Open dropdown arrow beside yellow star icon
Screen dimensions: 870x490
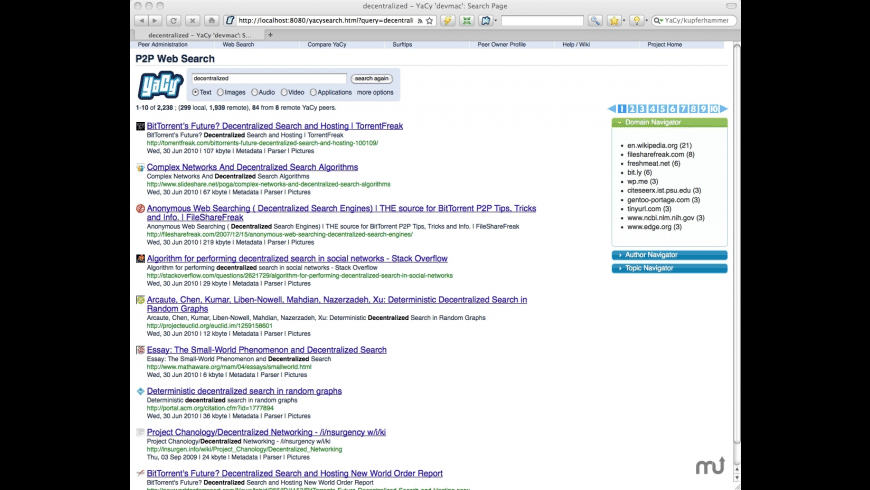[x=624, y=21]
